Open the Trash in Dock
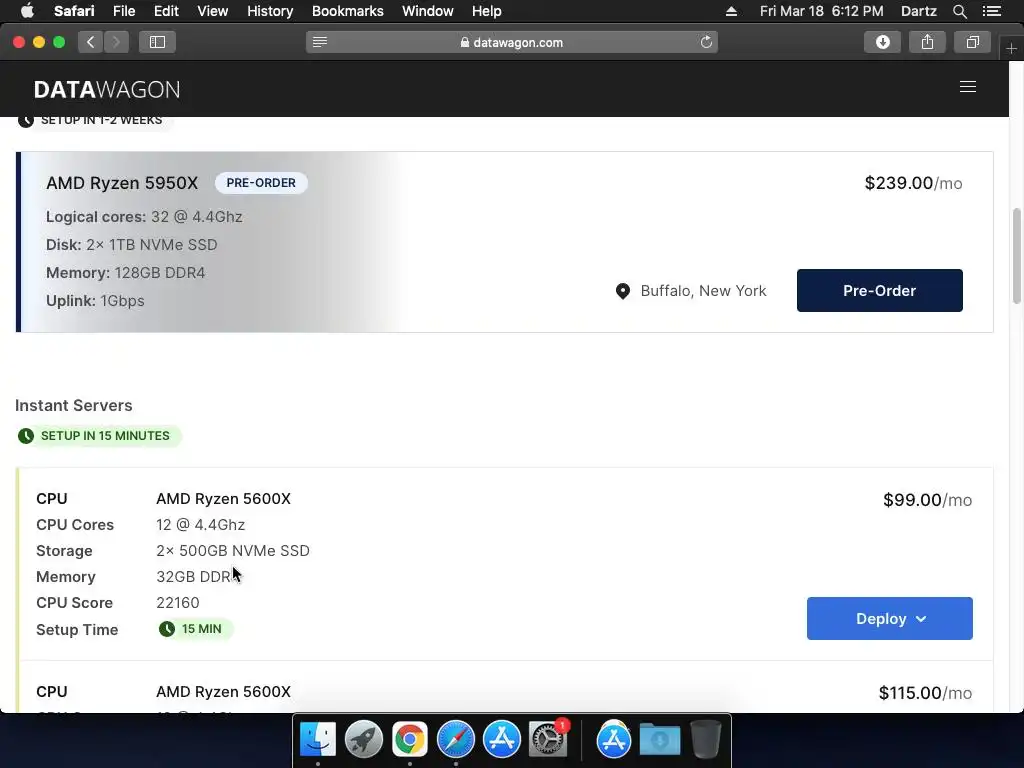Viewport: 1024px width, 768px height. pos(706,739)
